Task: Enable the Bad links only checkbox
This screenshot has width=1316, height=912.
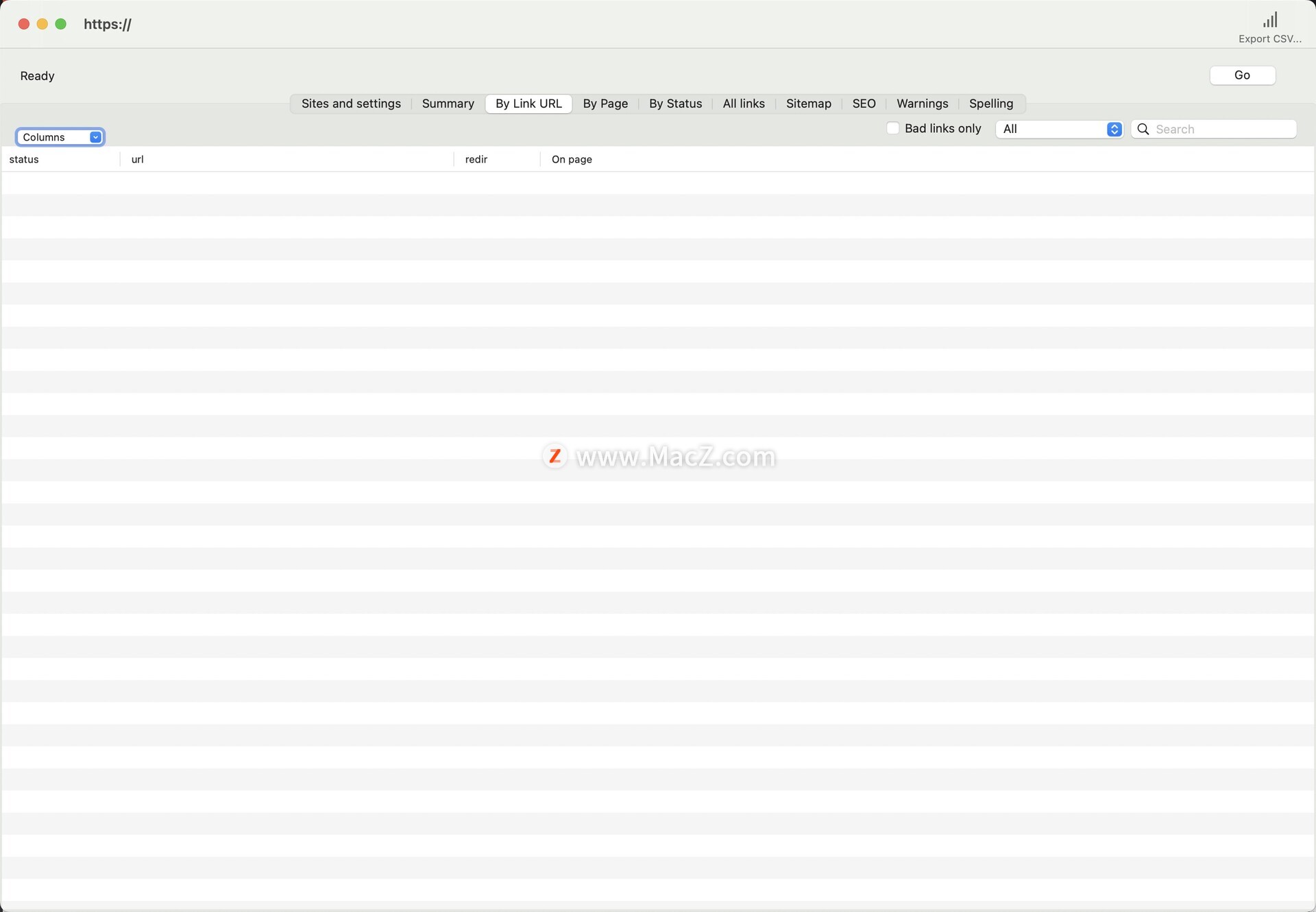Action: click(892, 128)
